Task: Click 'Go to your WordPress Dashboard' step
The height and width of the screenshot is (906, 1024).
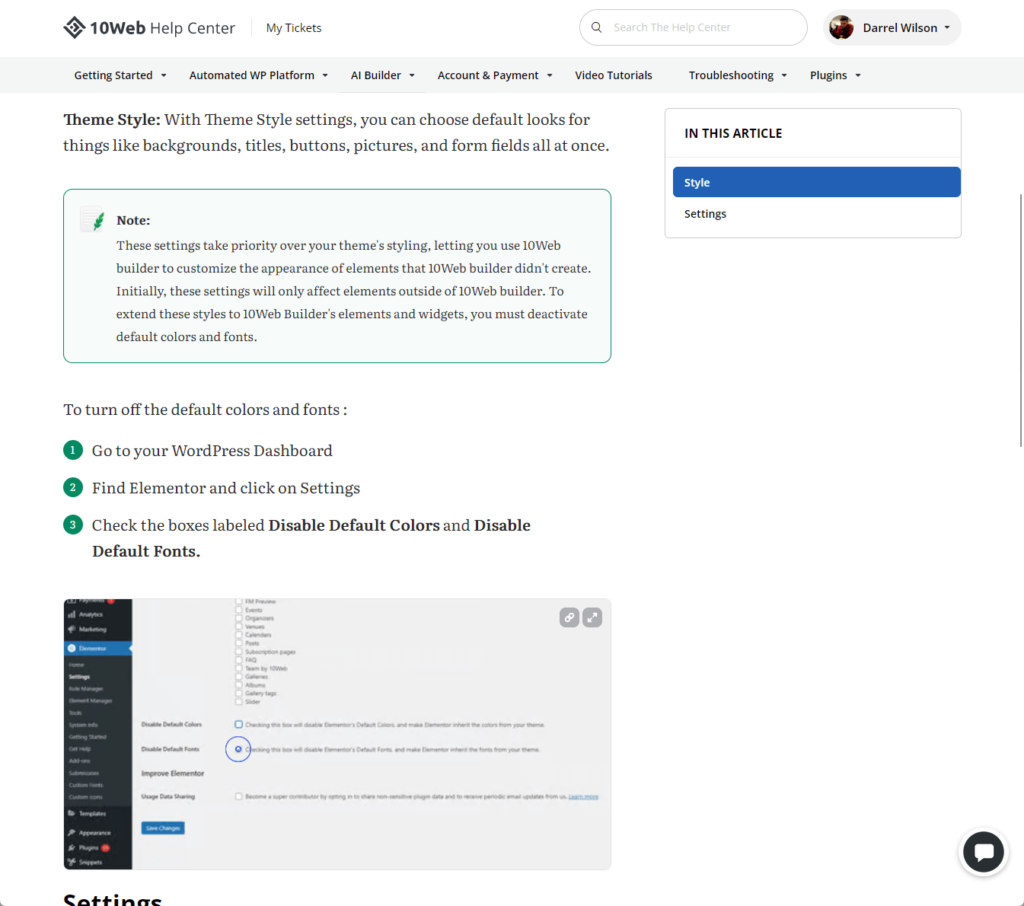Action: pyautogui.click(x=212, y=451)
